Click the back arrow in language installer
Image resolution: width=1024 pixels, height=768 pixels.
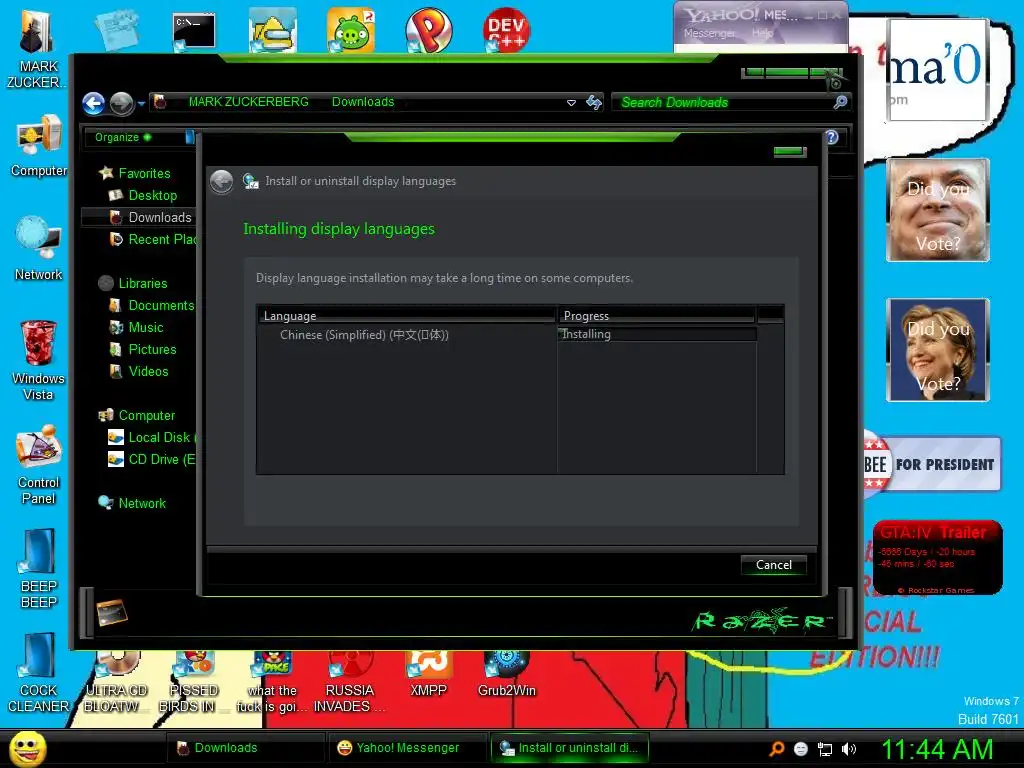pyautogui.click(x=222, y=182)
